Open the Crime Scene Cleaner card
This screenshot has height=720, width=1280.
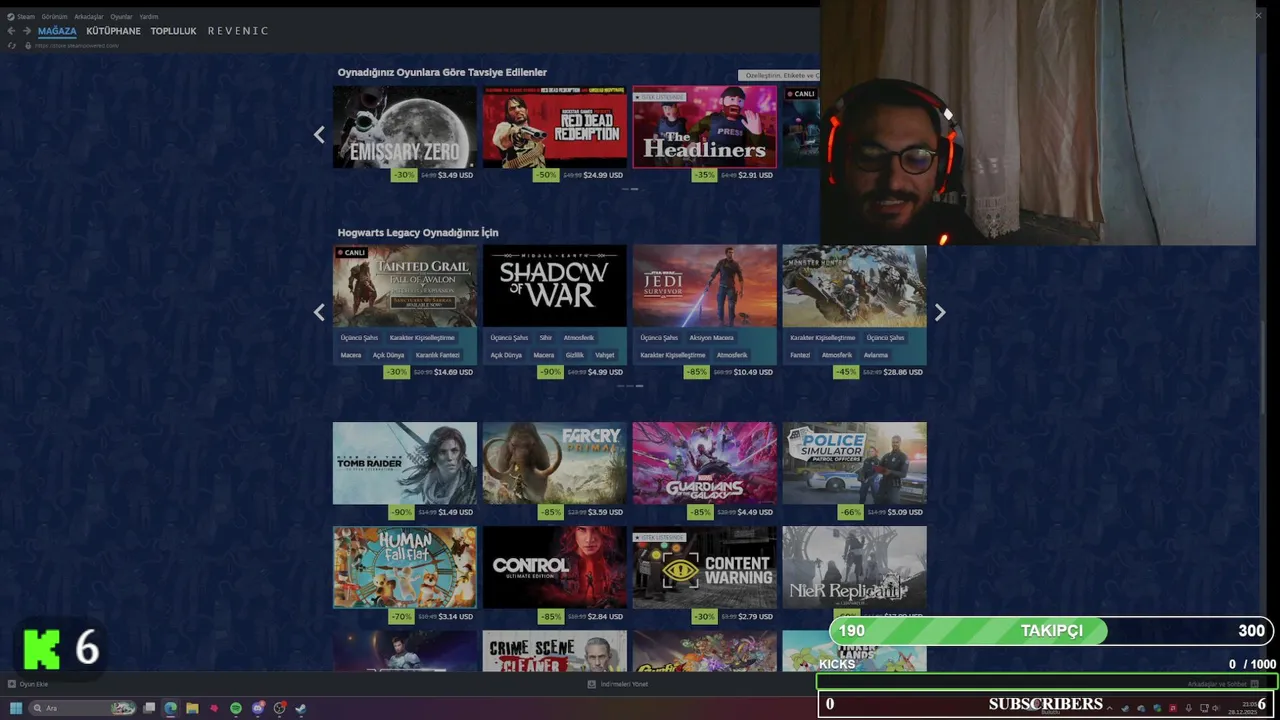(554, 651)
